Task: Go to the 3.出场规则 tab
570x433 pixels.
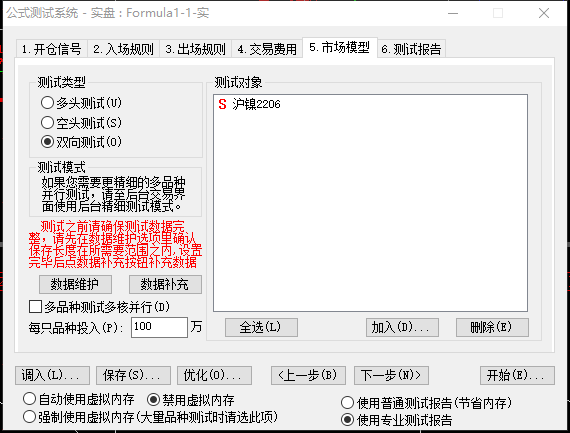Action: pos(195,49)
